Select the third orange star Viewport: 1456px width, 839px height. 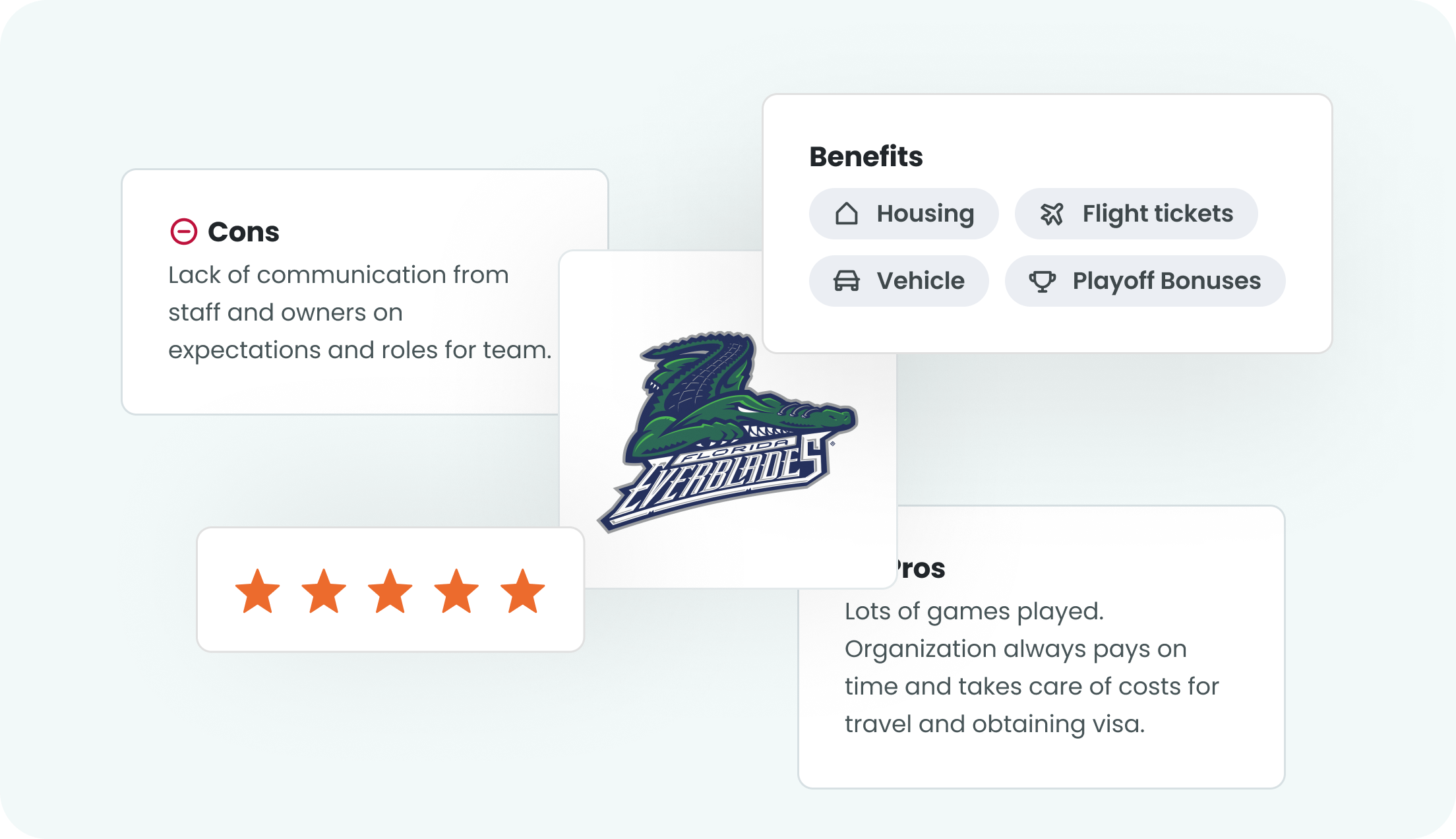pyautogui.click(x=390, y=591)
